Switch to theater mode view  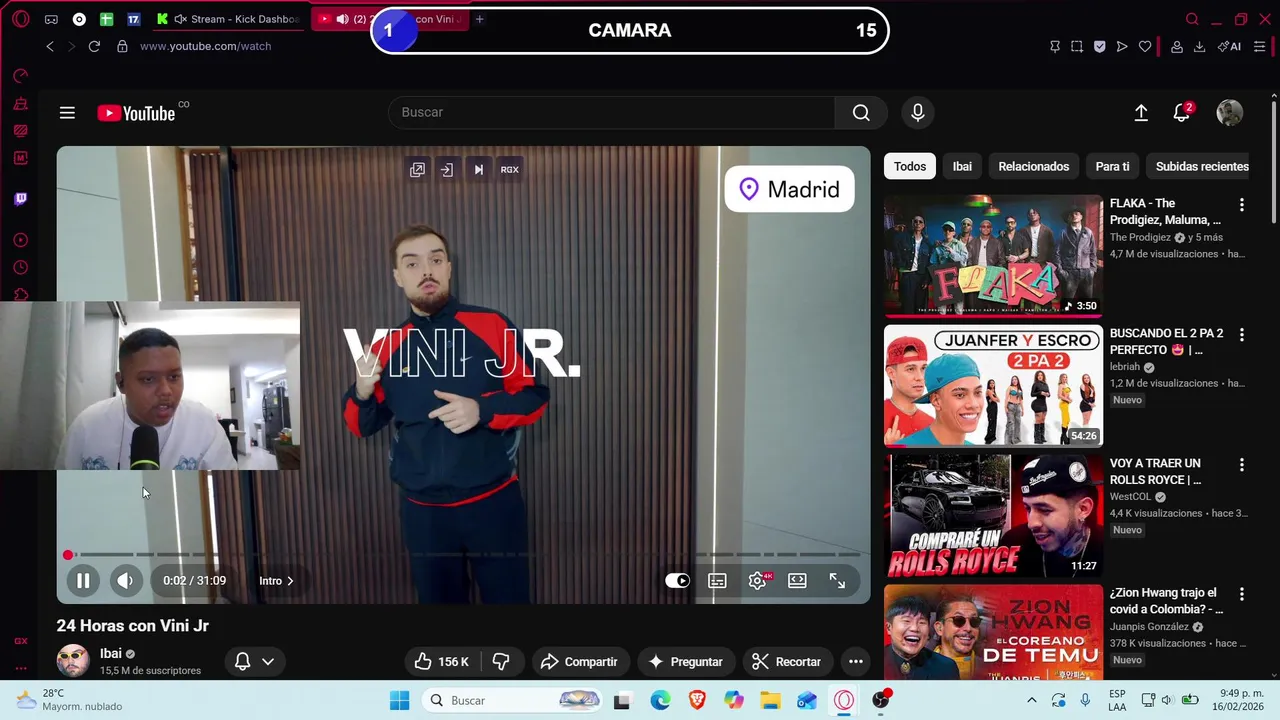point(797,580)
